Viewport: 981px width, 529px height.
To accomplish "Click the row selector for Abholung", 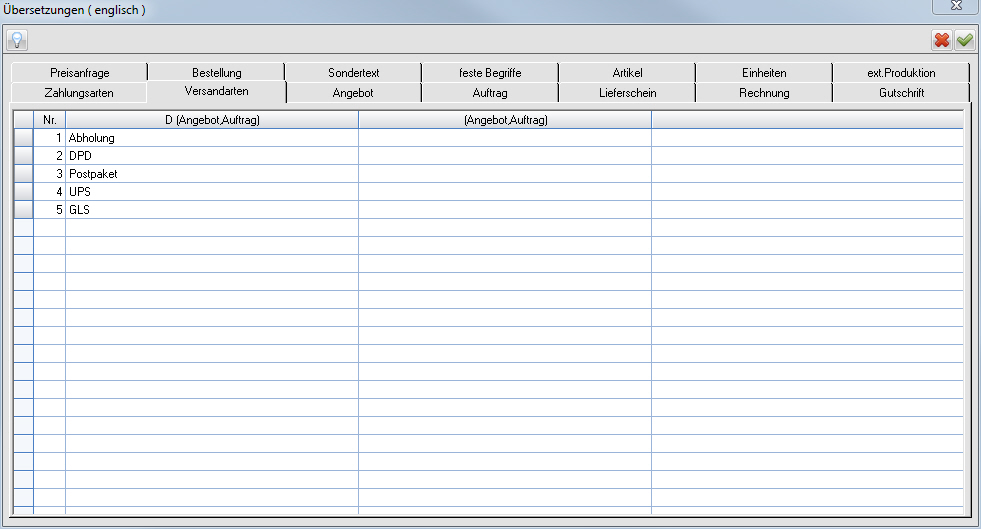I will [x=24, y=138].
